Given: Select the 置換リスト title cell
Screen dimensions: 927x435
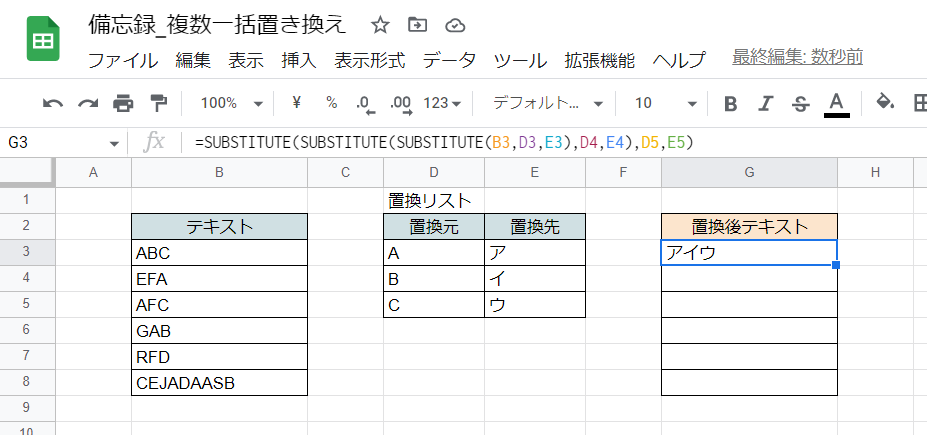Looking at the screenshot, I should tap(434, 201).
